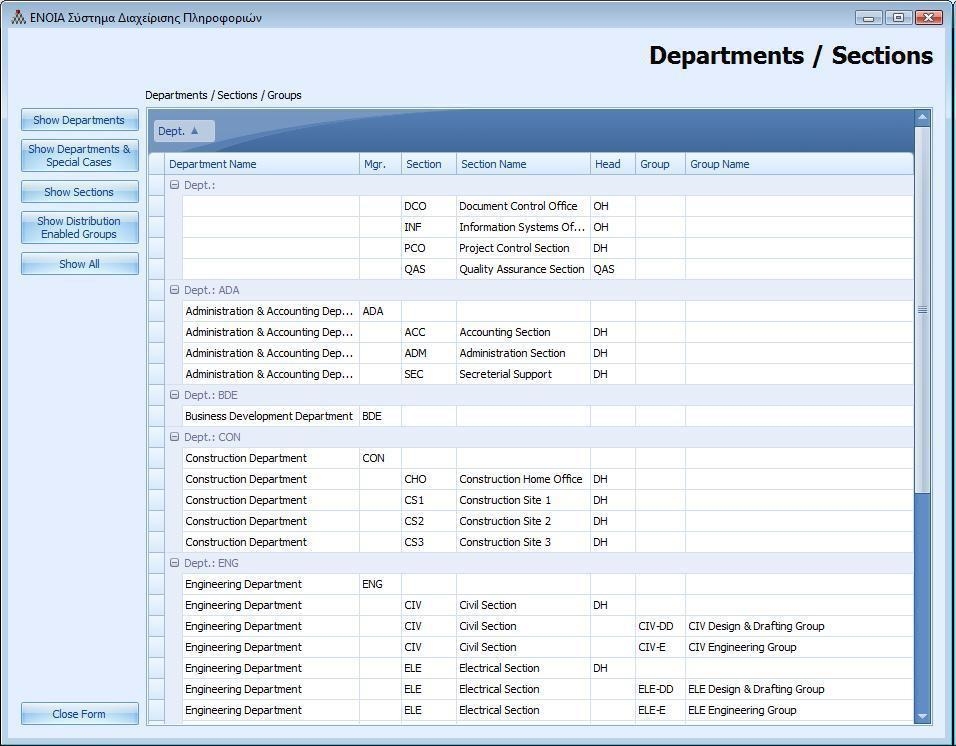Screen dimensions: 956x746
Task: Collapse the Dept.: CON group
Action: coord(175,437)
